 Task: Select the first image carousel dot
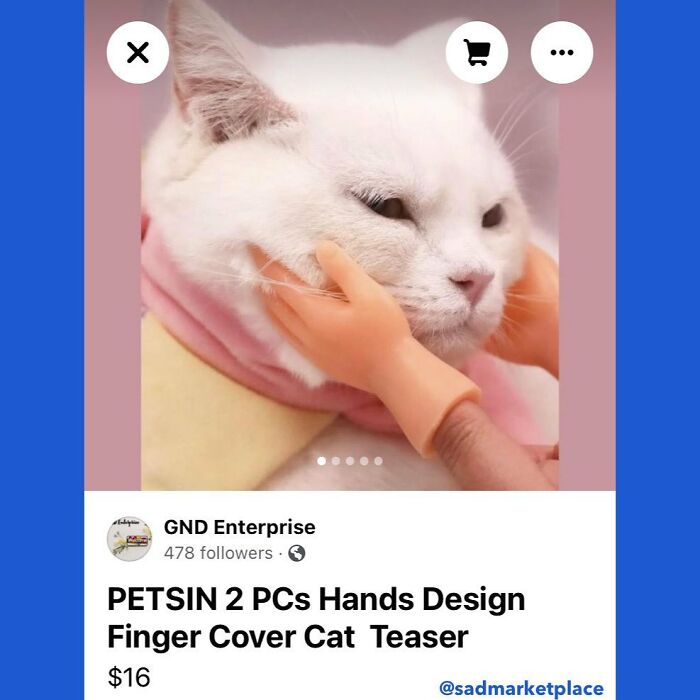click(x=321, y=461)
